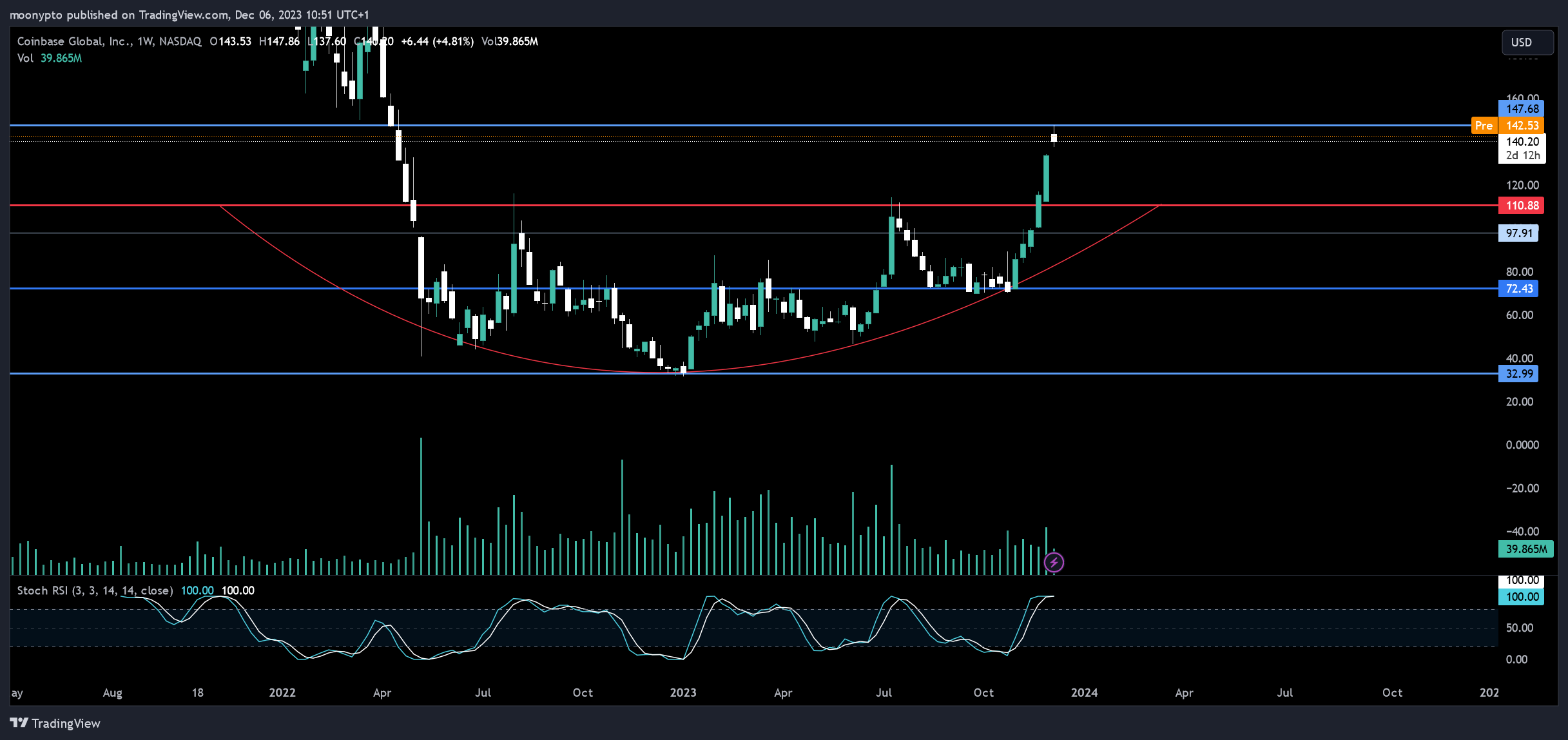Click the blue 72.43 price label
The height and width of the screenshot is (740, 1568).
pyautogui.click(x=1518, y=289)
